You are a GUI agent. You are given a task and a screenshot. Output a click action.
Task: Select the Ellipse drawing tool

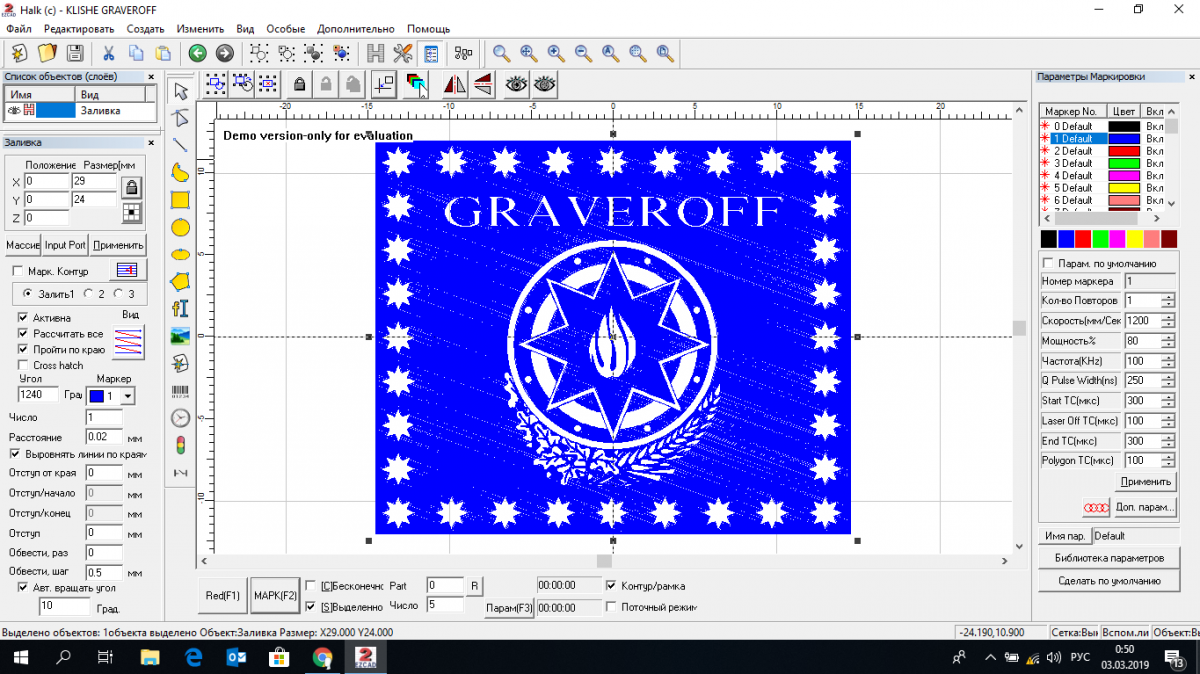pos(181,254)
